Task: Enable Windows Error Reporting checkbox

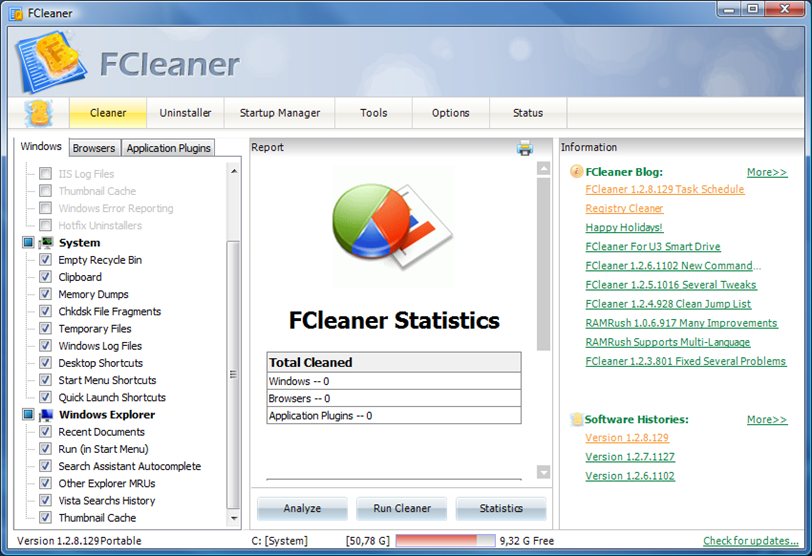Action: coord(46,208)
